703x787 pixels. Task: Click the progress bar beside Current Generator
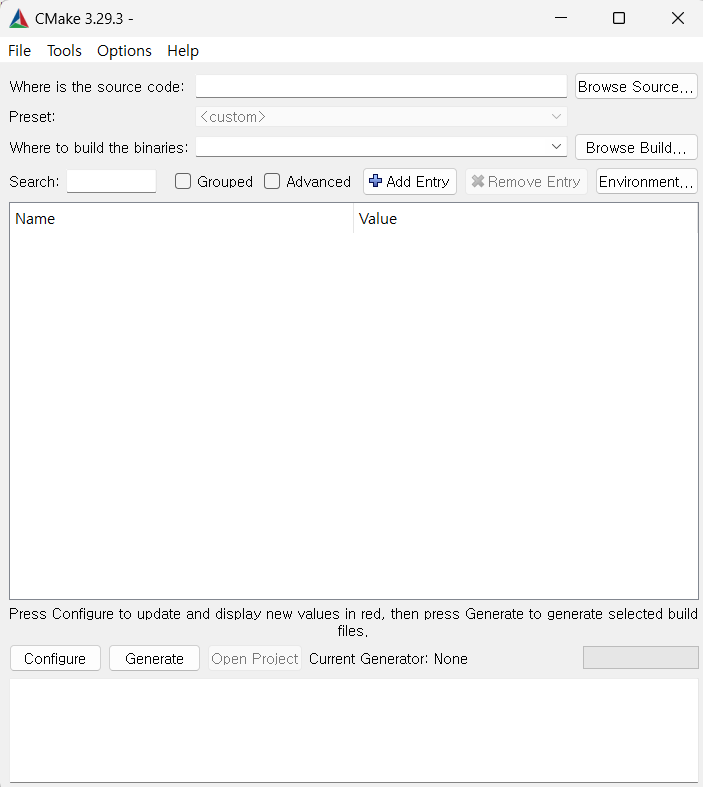click(640, 658)
